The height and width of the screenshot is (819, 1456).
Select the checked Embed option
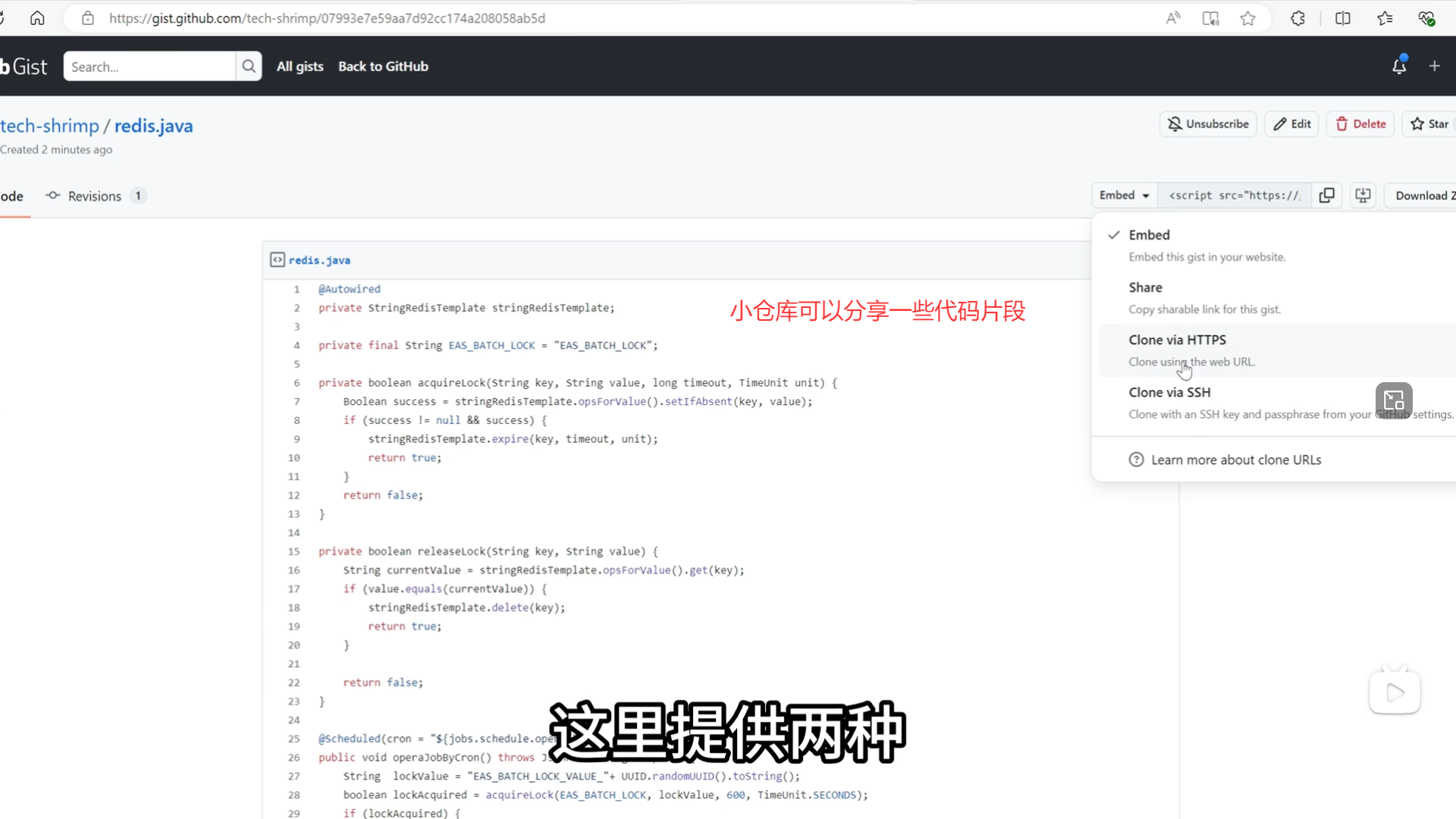click(1149, 235)
